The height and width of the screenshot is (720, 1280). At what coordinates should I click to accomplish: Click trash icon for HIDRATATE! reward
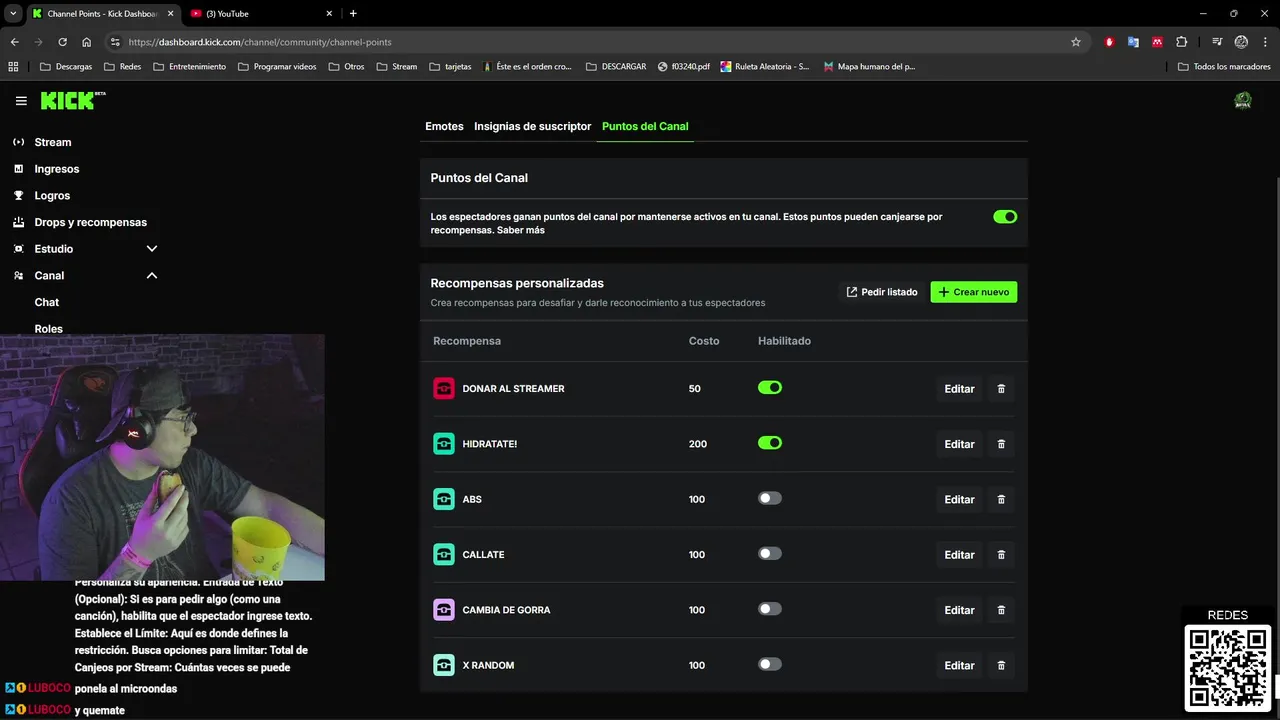(x=1001, y=444)
